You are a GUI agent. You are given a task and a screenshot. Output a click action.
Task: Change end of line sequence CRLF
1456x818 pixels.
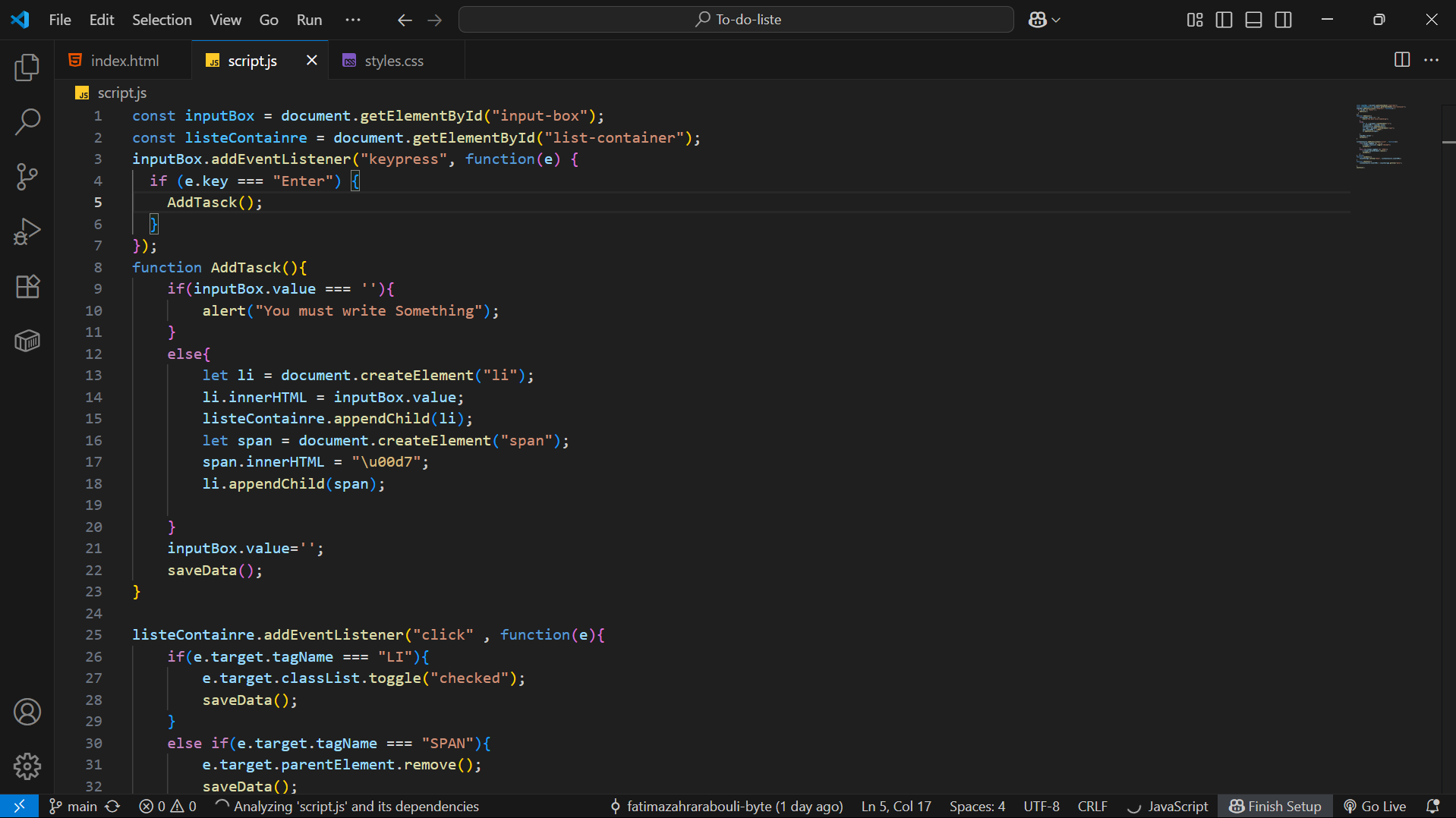pyautogui.click(x=1092, y=807)
